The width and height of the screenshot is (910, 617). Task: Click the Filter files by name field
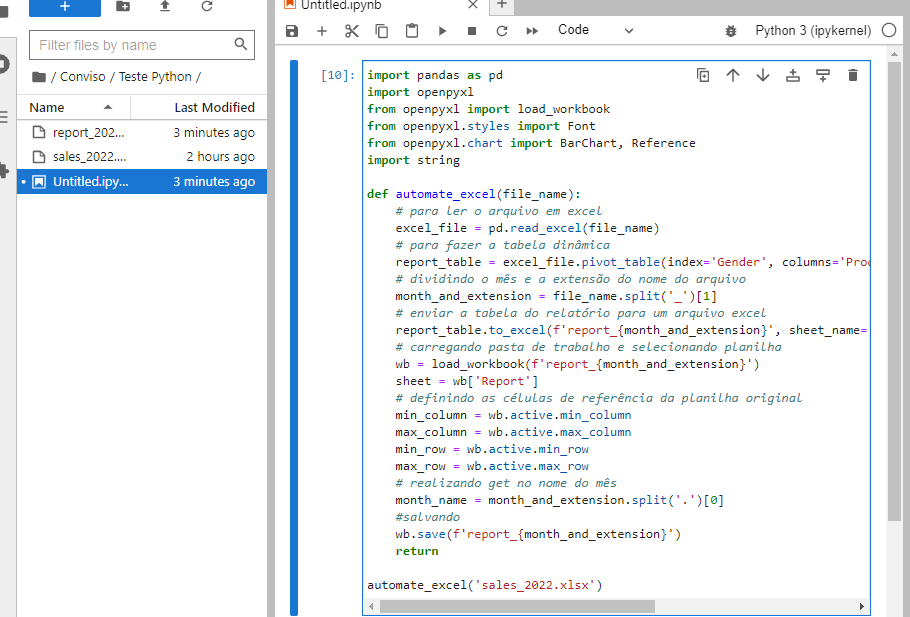coord(142,45)
